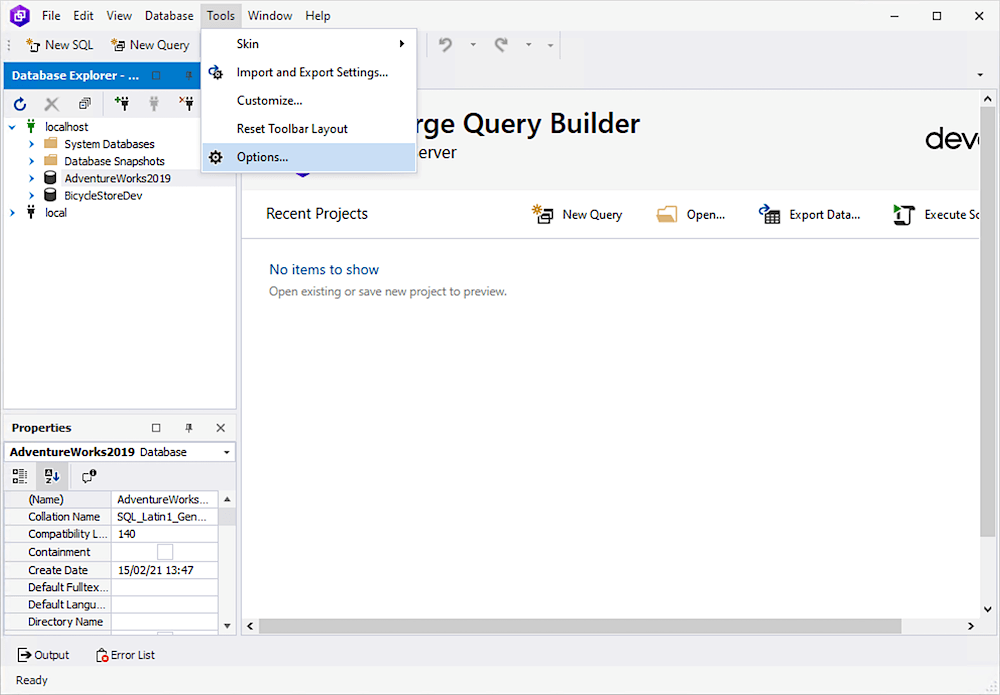The width and height of the screenshot is (1000, 695).
Task: Click the Collapse All icon in Database Explorer
Action: point(84,103)
